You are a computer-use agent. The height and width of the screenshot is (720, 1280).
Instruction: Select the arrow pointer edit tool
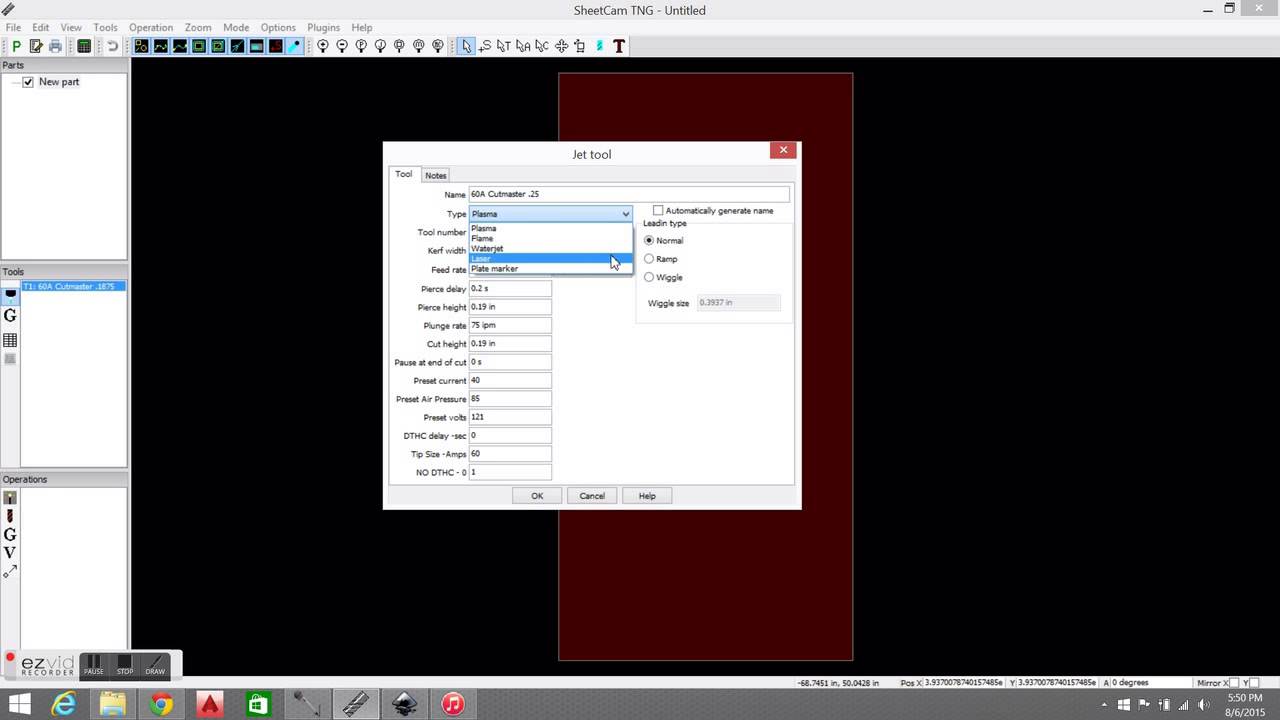click(x=466, y=46)
